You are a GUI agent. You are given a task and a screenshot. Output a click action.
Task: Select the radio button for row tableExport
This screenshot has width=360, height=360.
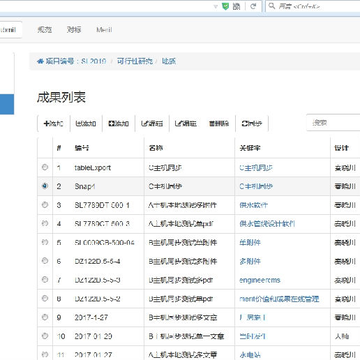[x=45, y=167]
